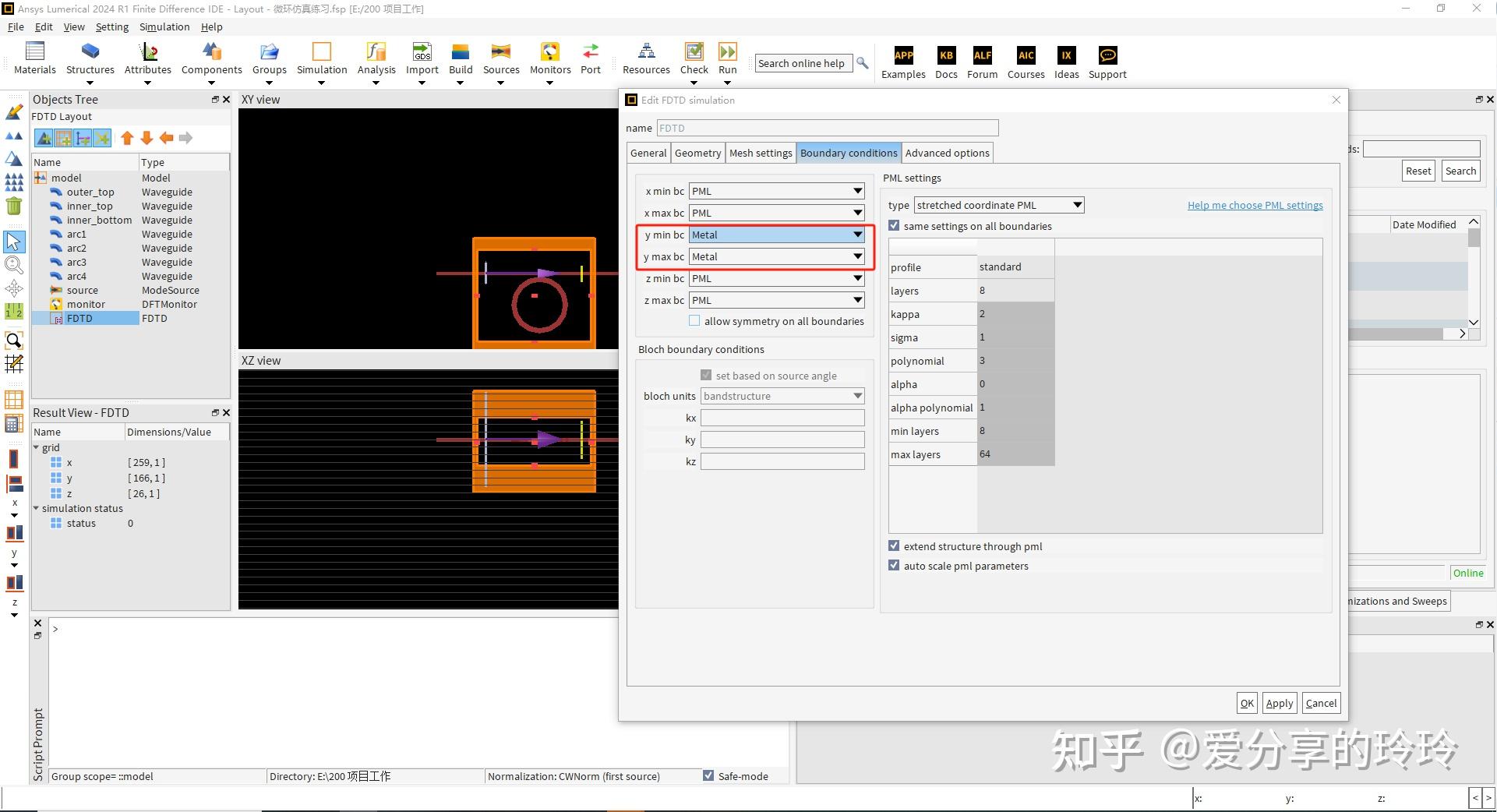Click the Apply button
1497x812 pixels.
[1279, 703]
